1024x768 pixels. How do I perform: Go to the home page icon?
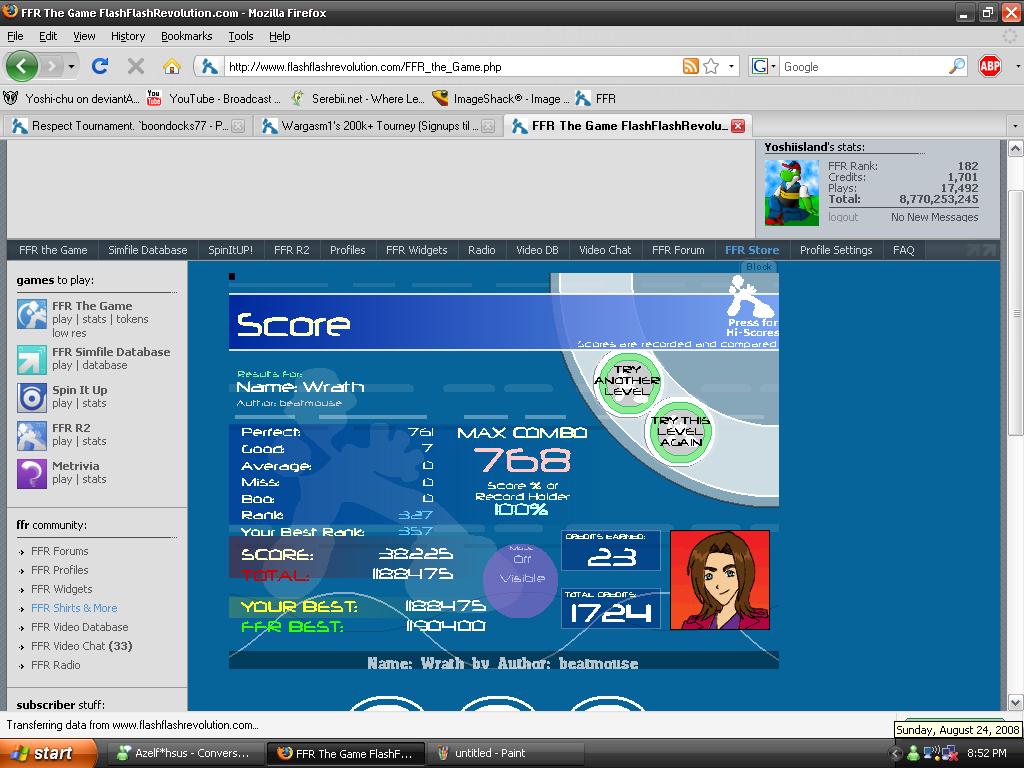point(172,66)
